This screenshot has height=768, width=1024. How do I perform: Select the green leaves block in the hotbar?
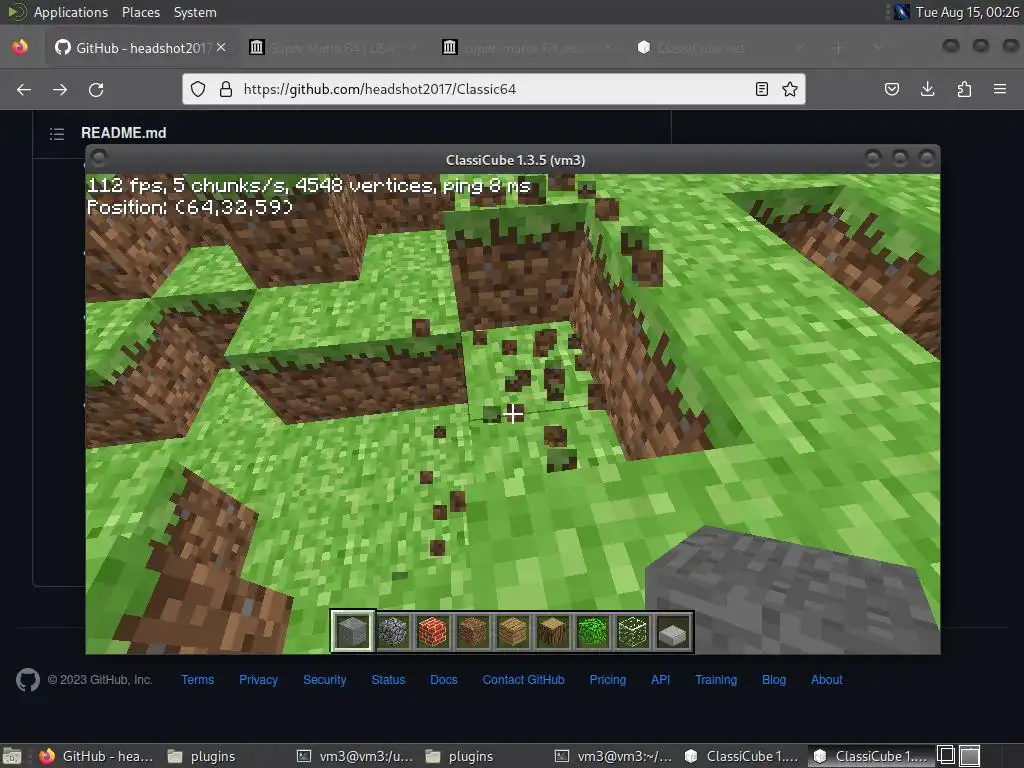point(593,632)
